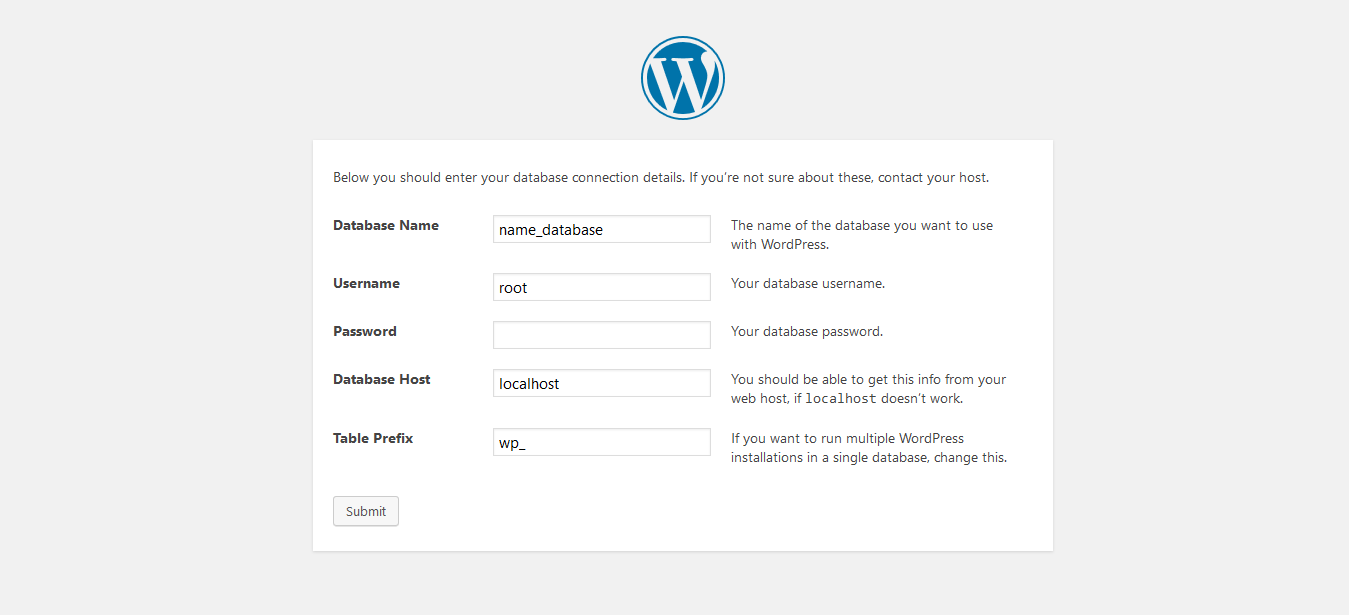Click the monospaced localhost text in help sentence

839,397
